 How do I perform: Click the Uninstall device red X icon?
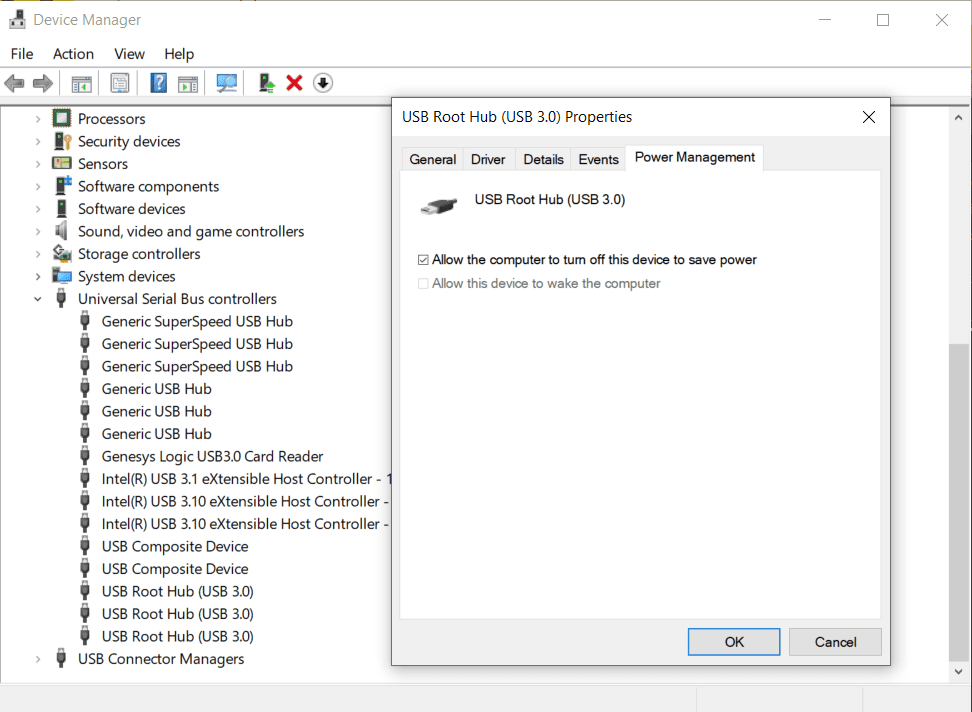294,82
